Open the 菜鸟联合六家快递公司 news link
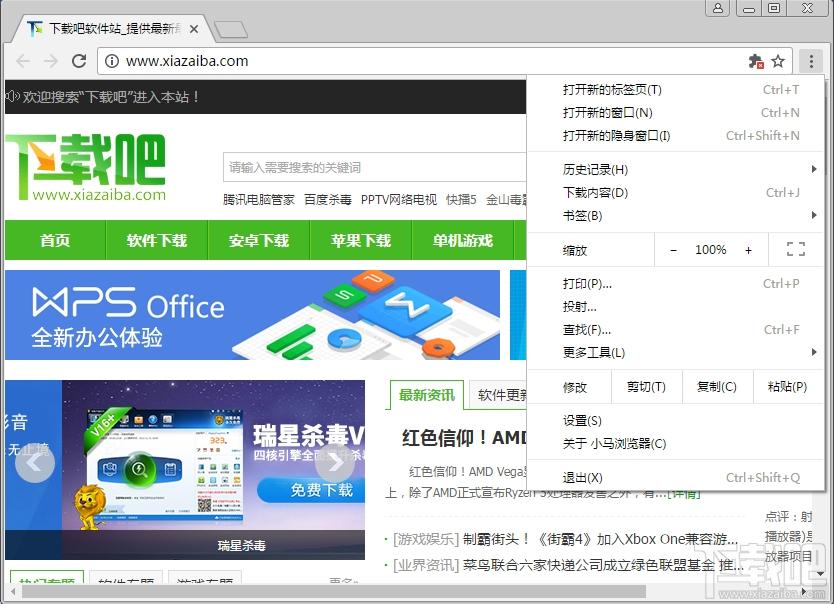This screenshot has width=834, height=604. coord(604,565)
